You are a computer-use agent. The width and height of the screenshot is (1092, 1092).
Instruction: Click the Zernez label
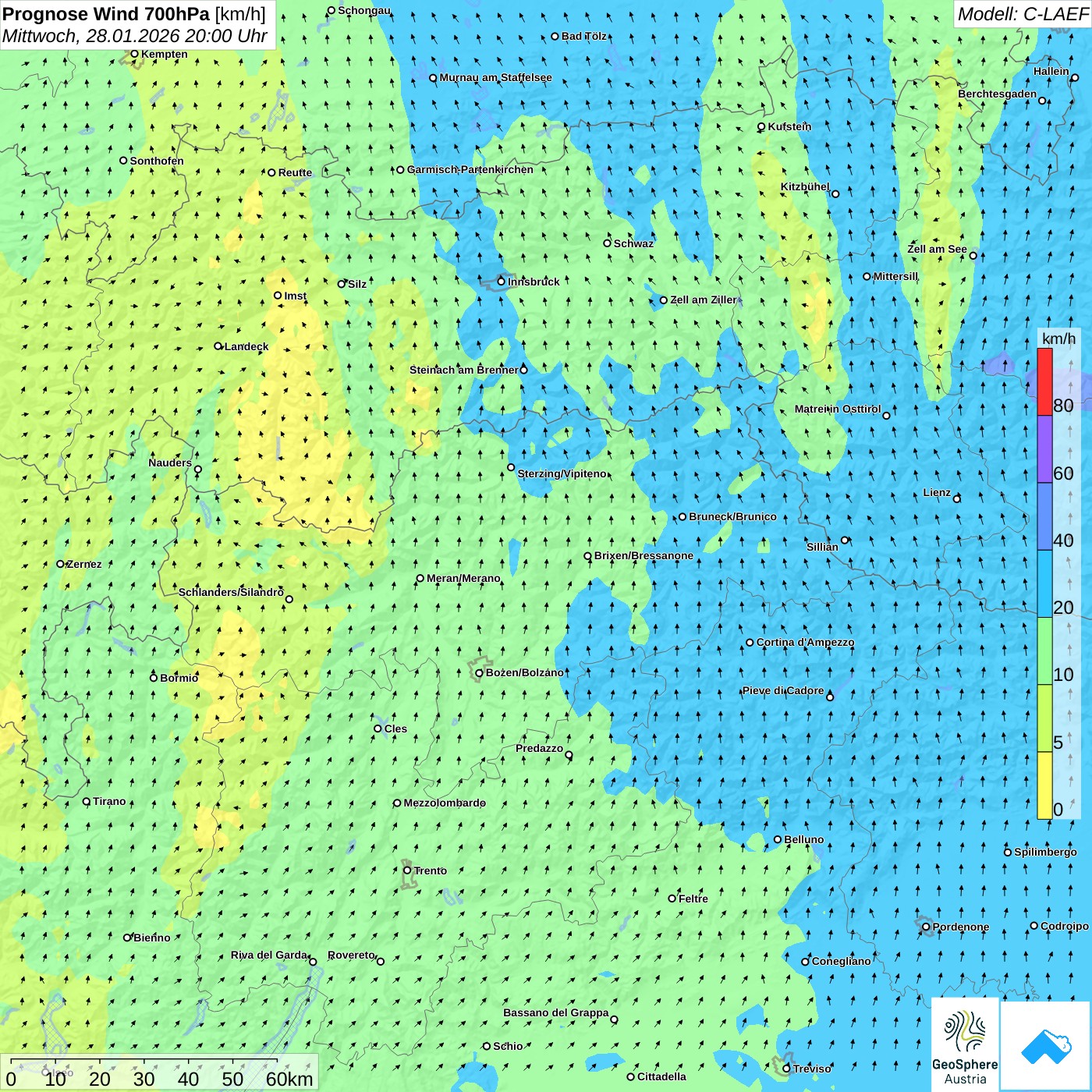tap(84, 564)
